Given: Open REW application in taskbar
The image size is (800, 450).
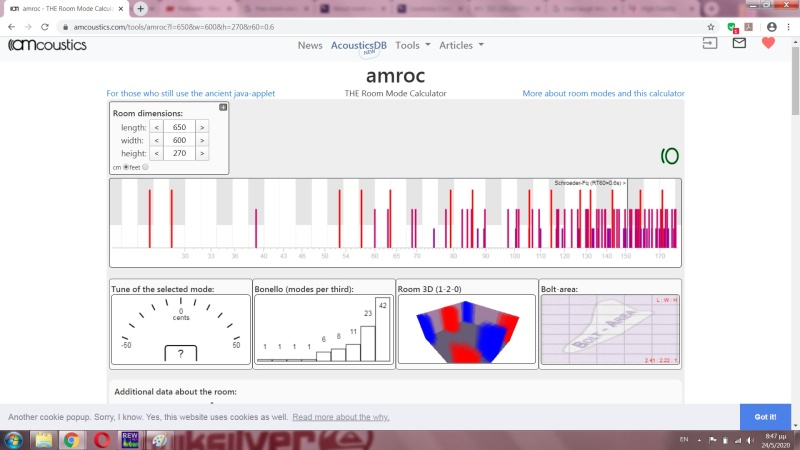Looking at the screenshot, I should point(131,439).
